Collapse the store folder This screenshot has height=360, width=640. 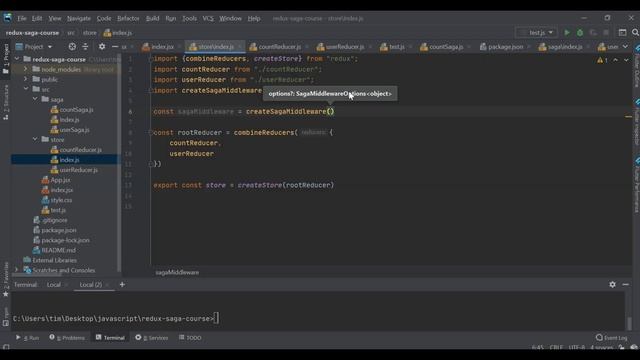[x=35, y=139]
